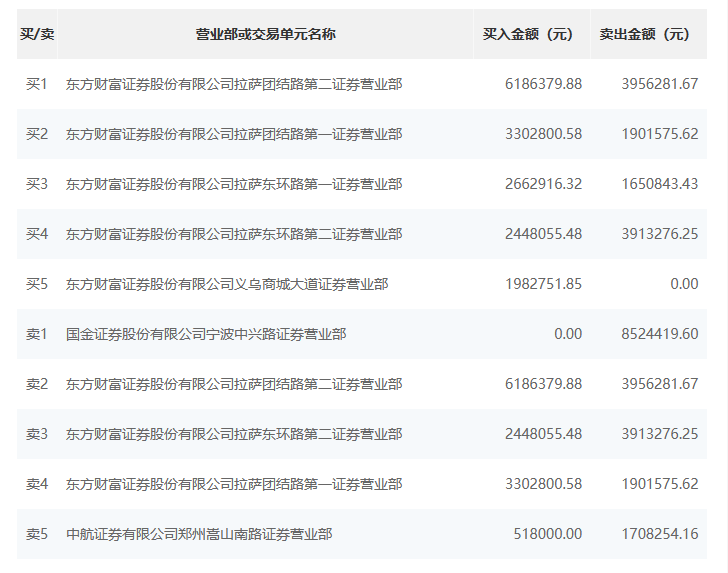Select the 卖5 row label
This screenshot has height=573, width=728.
click(x=37, y=534)
